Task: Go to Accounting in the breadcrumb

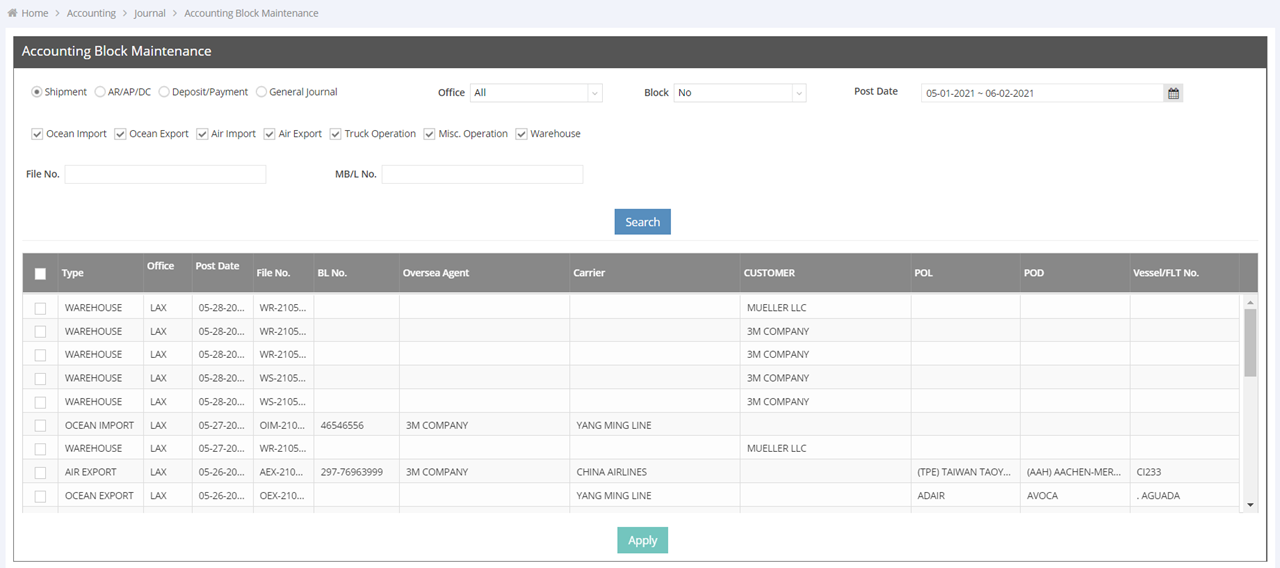Action: [x=91, y=13]
